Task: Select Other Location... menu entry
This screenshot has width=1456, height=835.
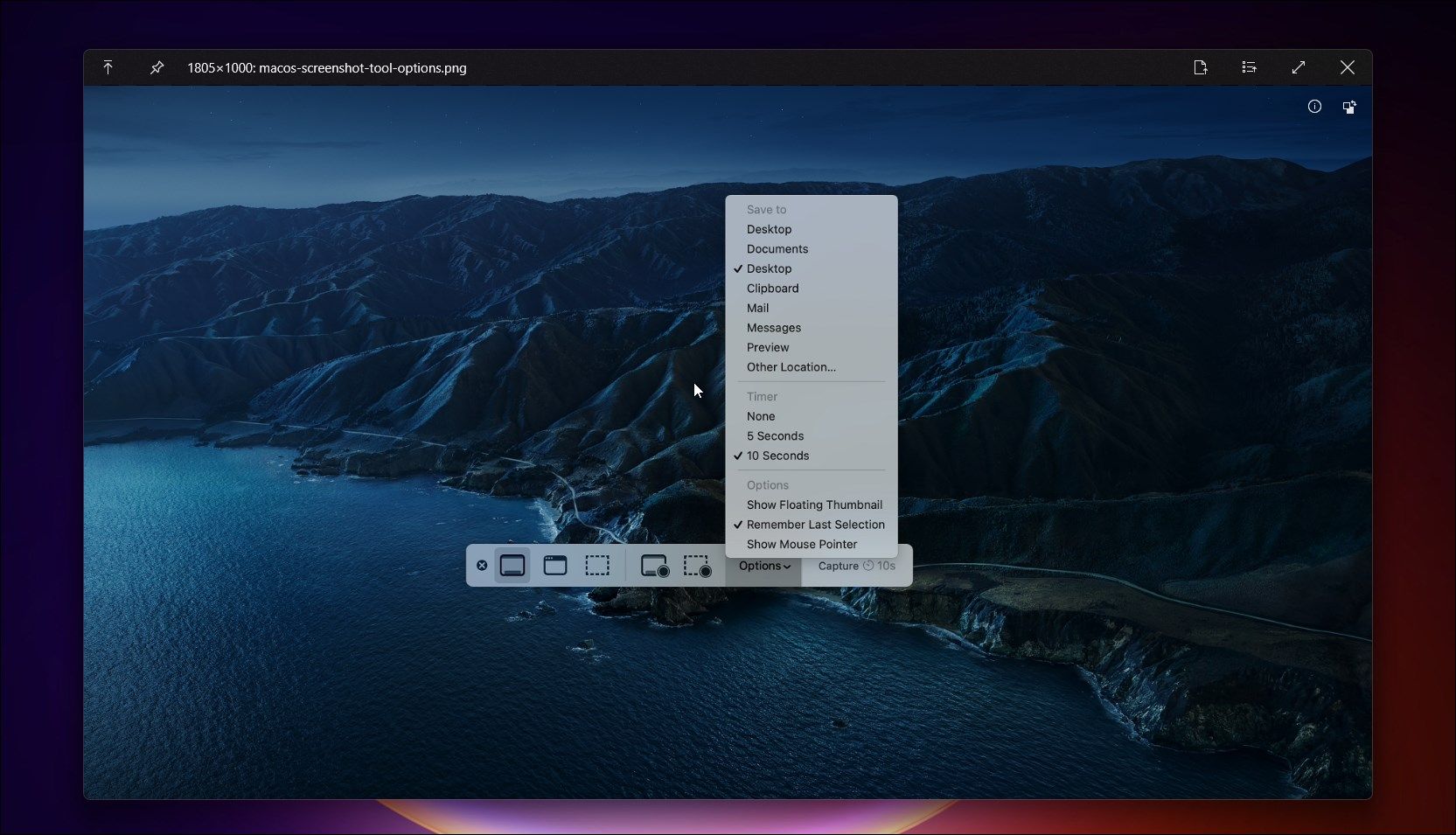Action: pyautogui.click(x=791, y=367)
